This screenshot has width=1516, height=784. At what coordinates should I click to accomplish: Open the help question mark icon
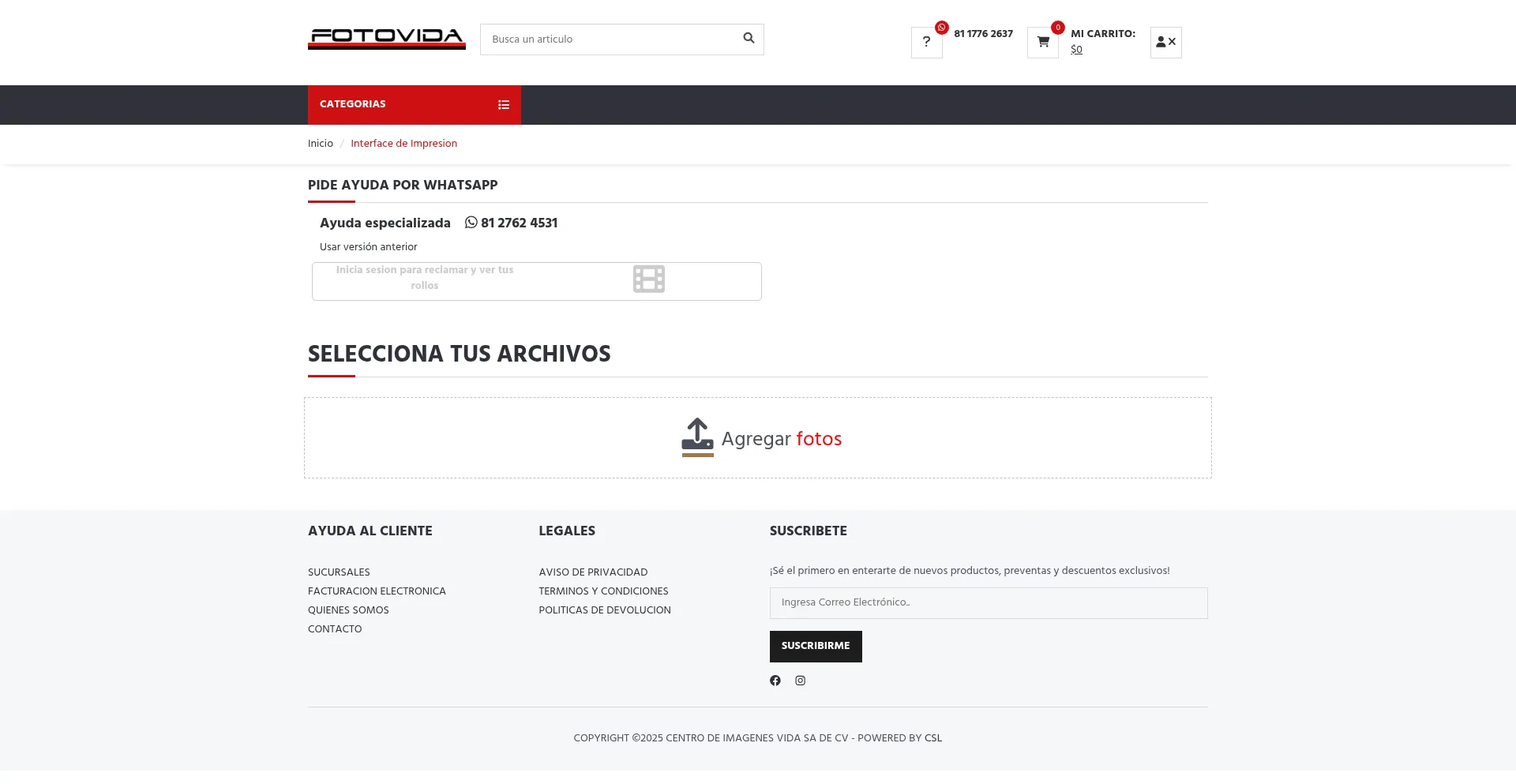926,43
